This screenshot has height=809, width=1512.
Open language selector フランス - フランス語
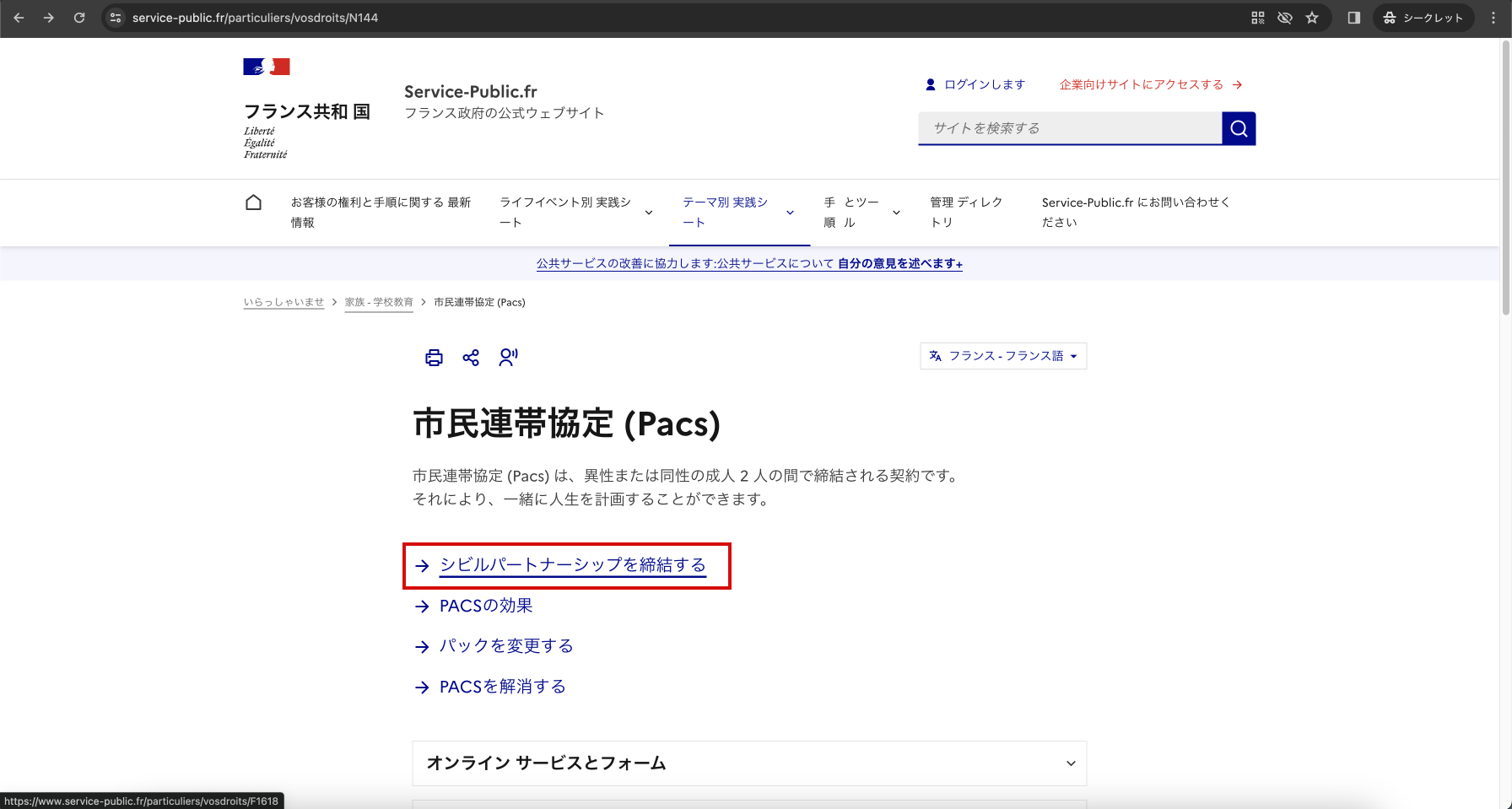click(x=1003, y=356)
